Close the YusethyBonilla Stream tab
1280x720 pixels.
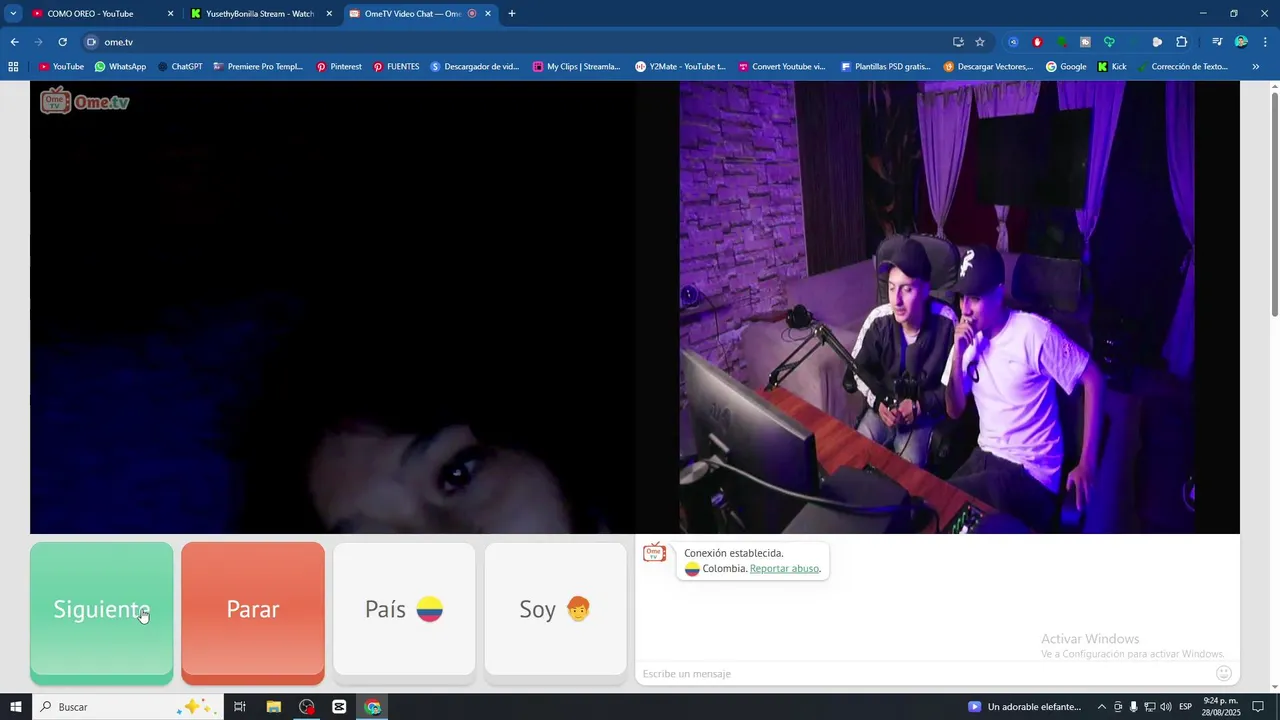pos(329,14)
